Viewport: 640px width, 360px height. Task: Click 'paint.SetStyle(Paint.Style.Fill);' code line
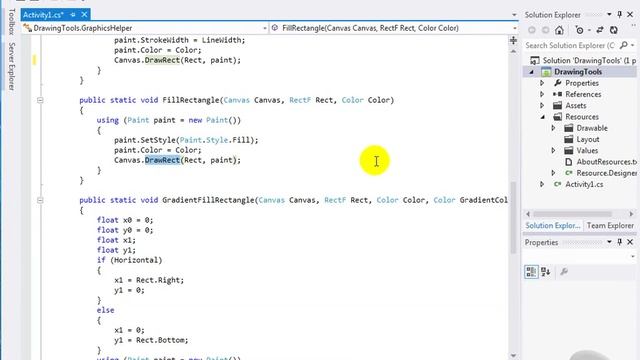[186, 140]
